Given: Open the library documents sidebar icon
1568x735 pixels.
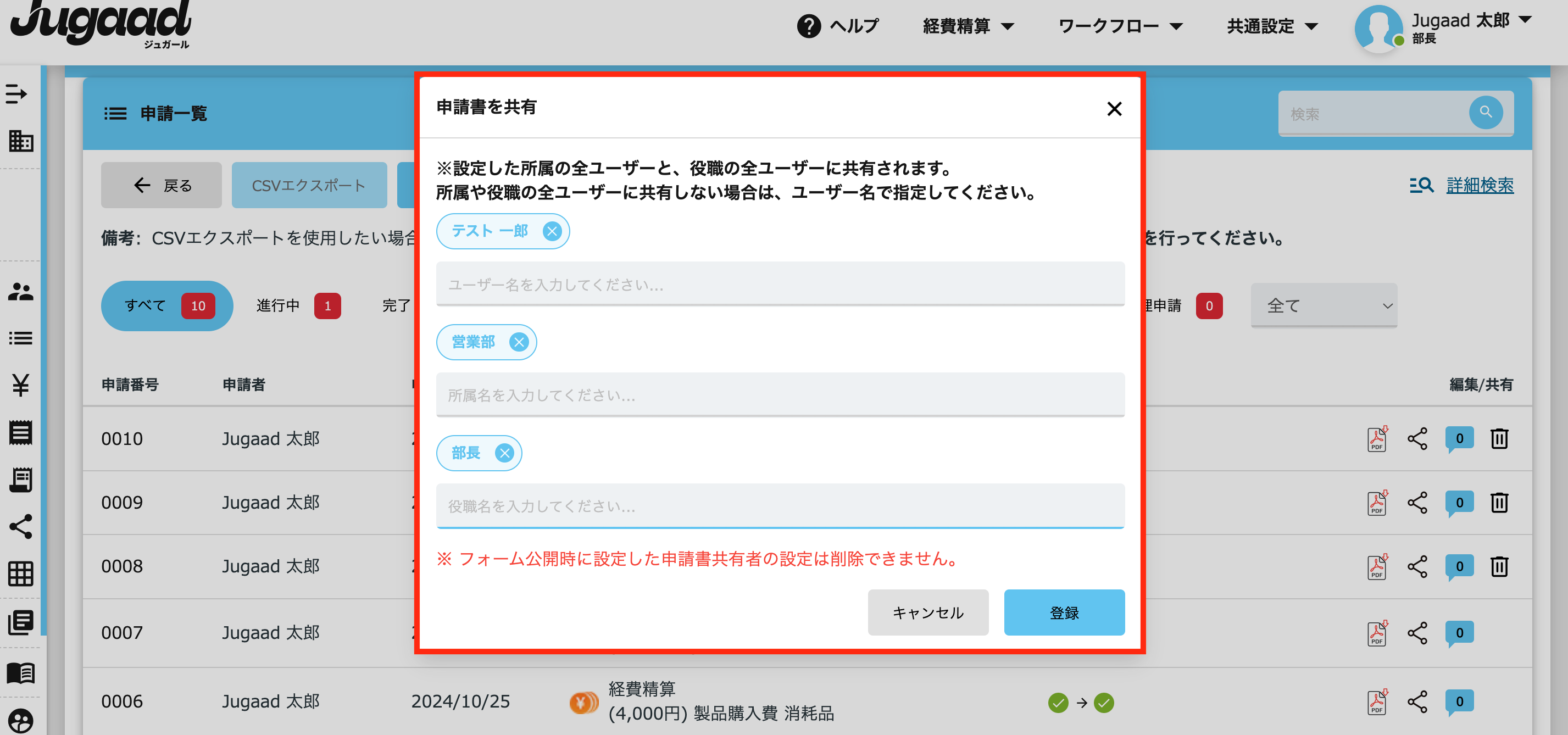Looking at the screenshot, I should (21, 622).
